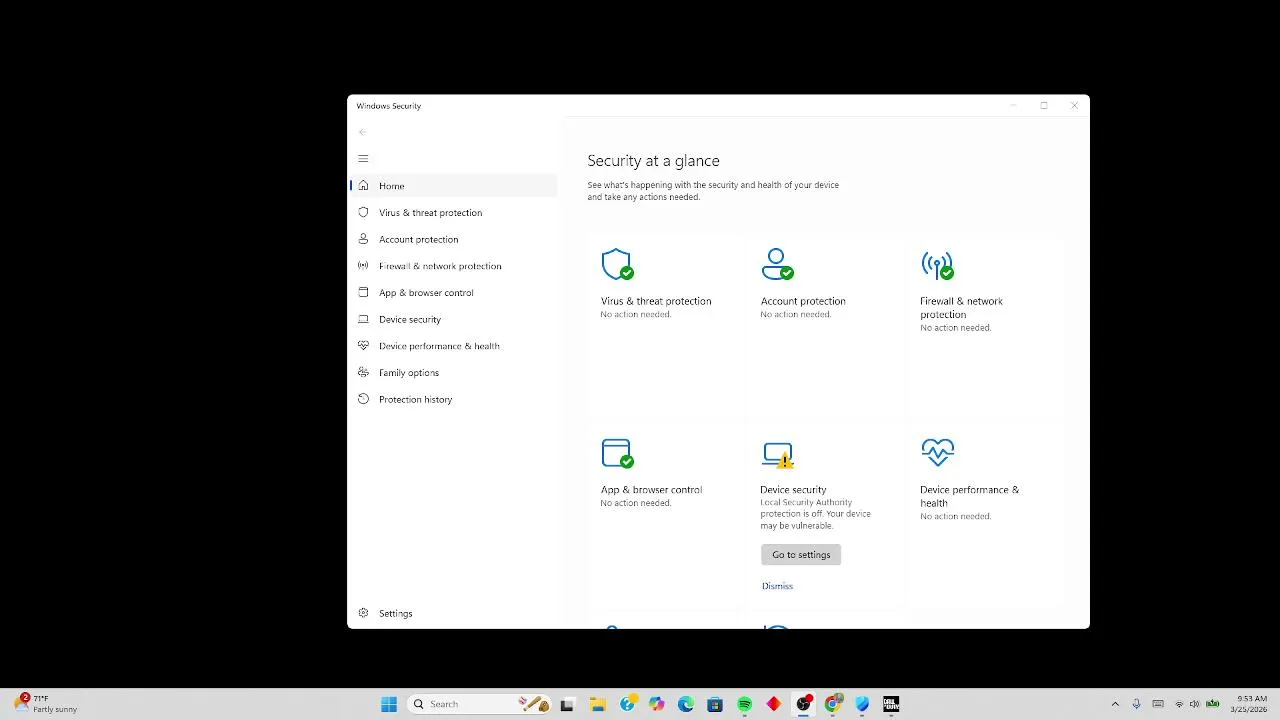1280x720 pixels.
Task: Click the window icon beside App & browser control in sidebar
Action: click(x=363, y=292)
